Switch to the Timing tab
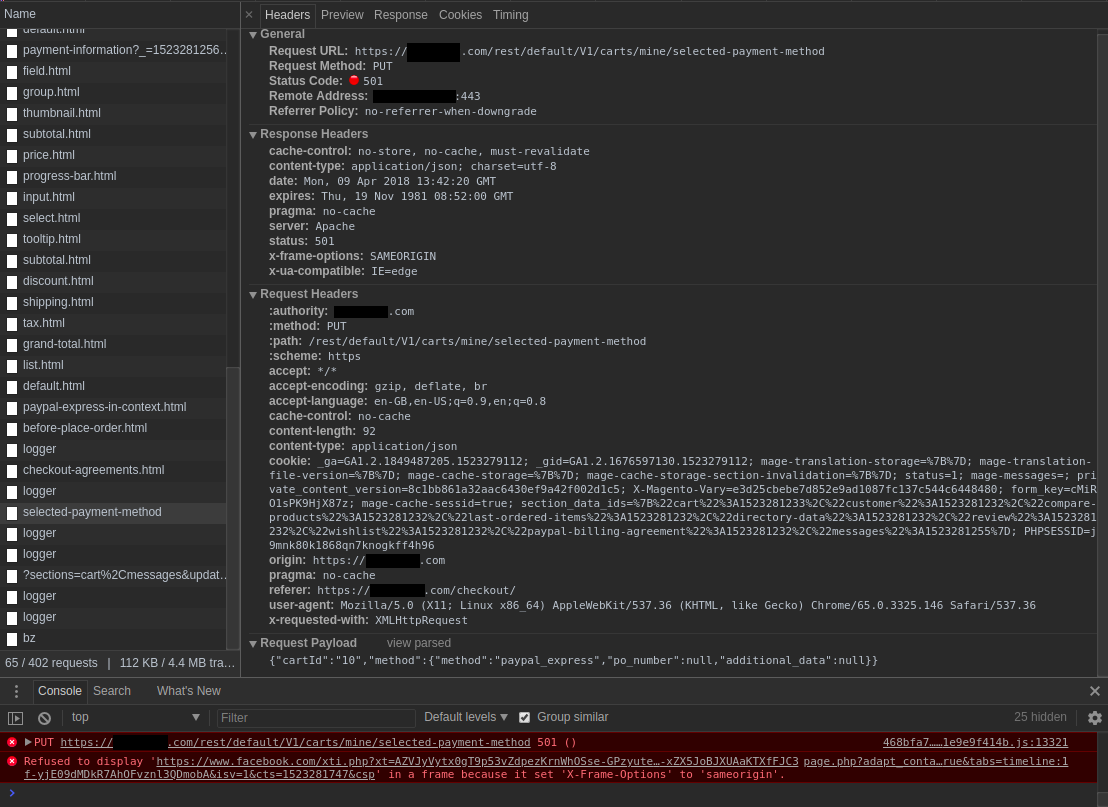 pyautogui.click(x=510, y=15)
